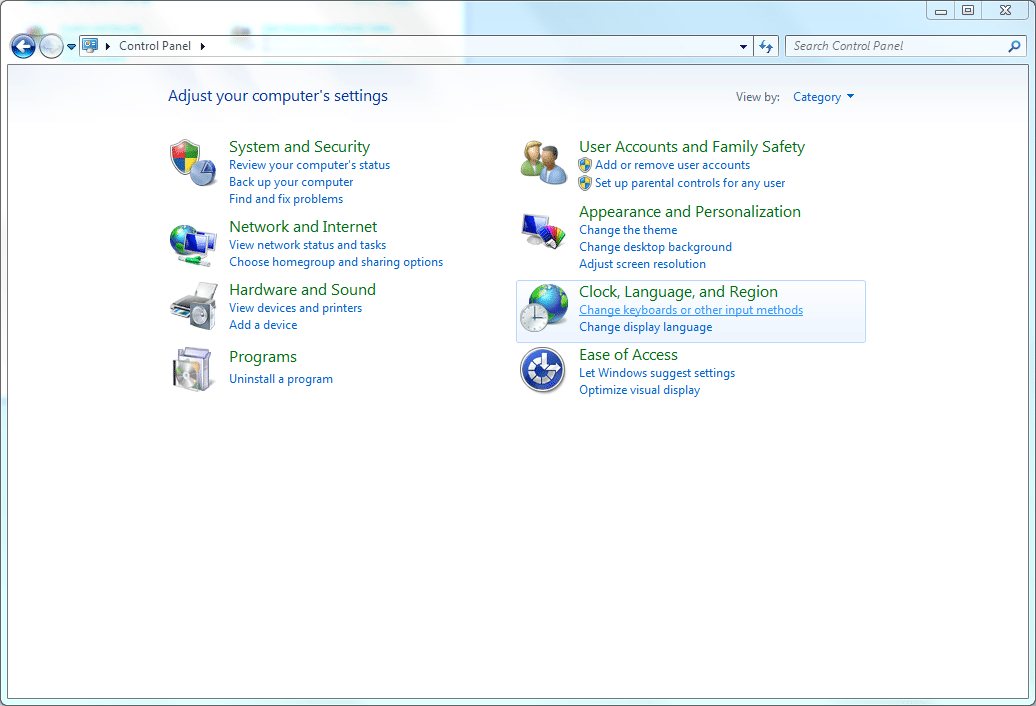The height and width of the screenshot is (706, 1036).
Task: Select Let Windows suggest settings
Action: tap(657, 373)
